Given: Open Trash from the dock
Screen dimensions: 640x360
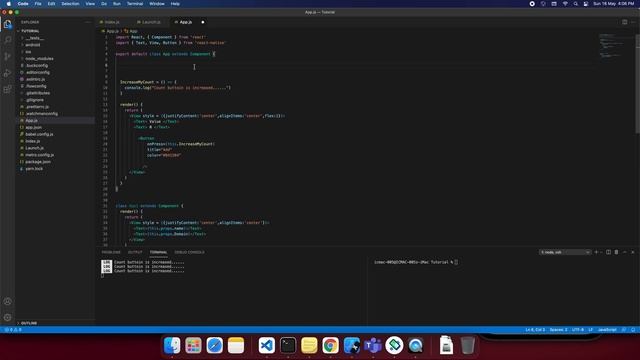Looking at the screenshot, I should tap(467, 346).
